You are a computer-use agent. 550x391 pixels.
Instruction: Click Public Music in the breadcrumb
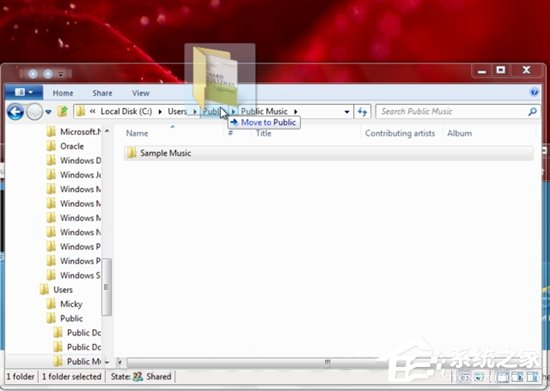[x=264, y=112]
